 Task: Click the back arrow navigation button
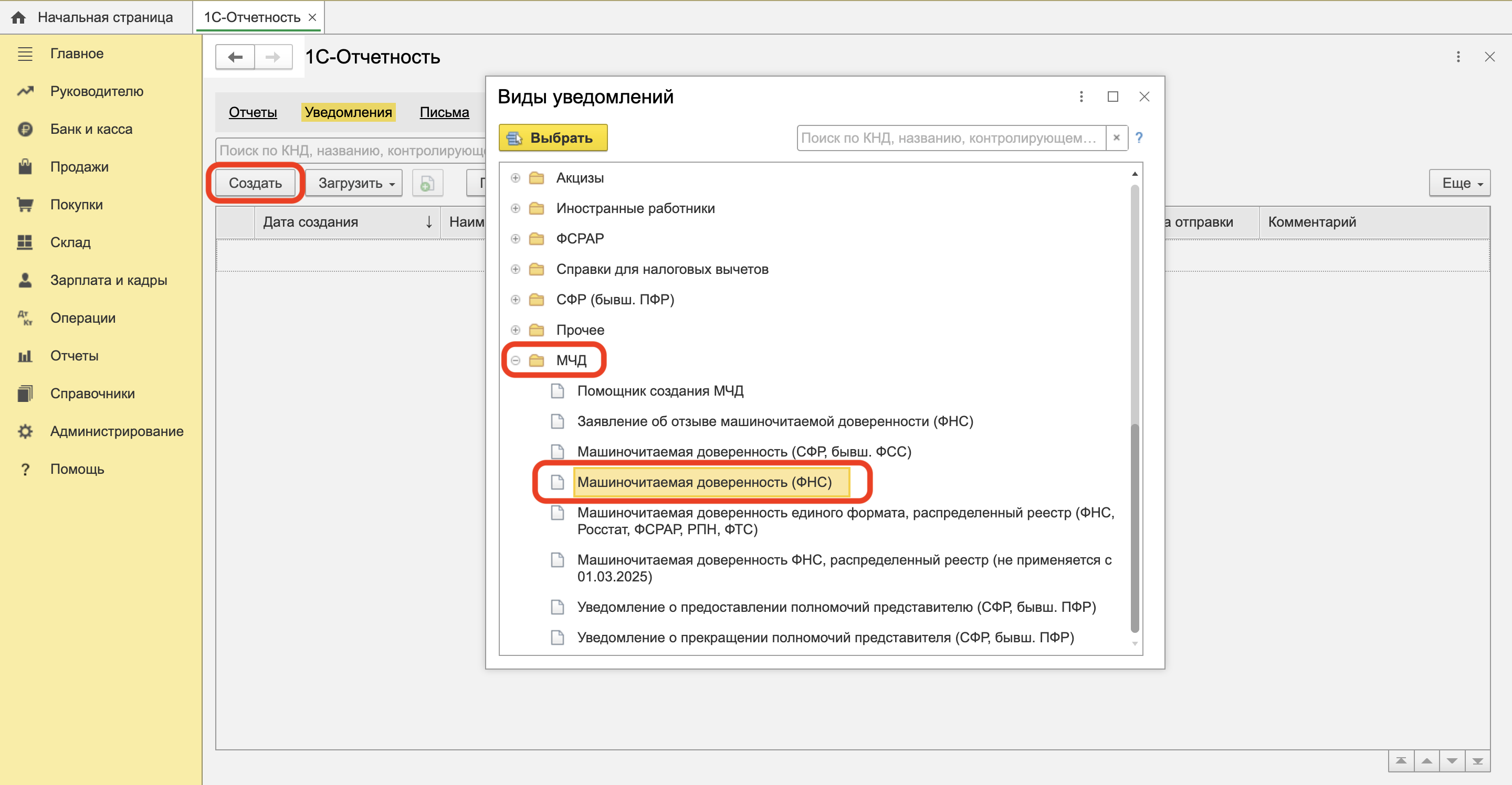coord(235,57)
